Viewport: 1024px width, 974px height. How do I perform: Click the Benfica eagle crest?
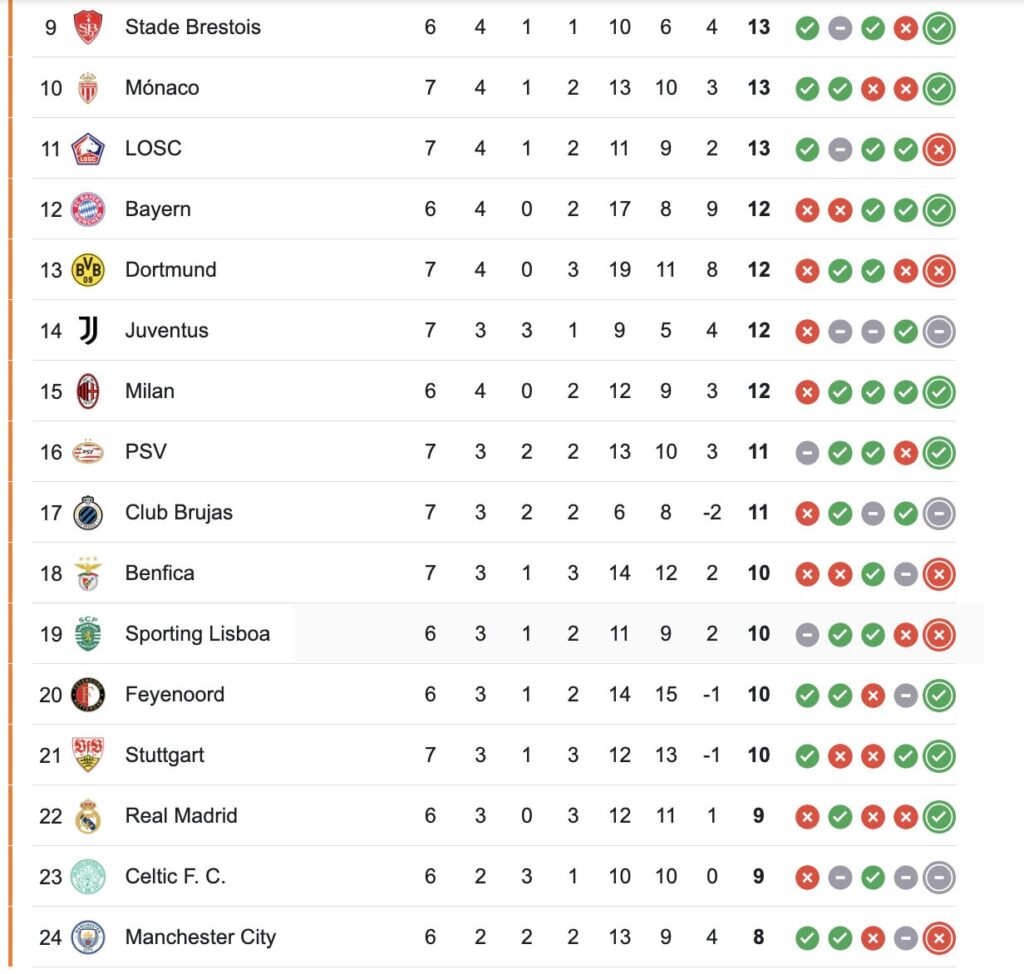[x=88, y=574]
